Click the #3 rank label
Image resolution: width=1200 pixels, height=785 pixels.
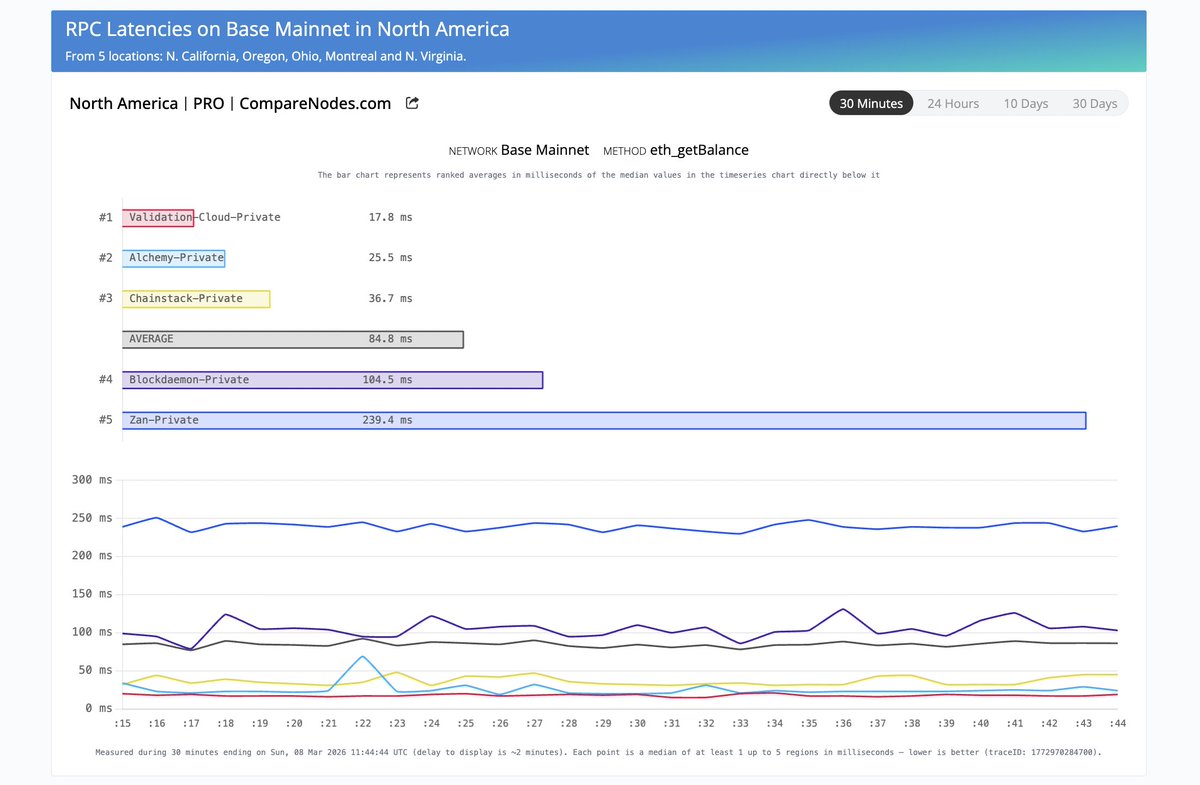(x=105, y=298)
